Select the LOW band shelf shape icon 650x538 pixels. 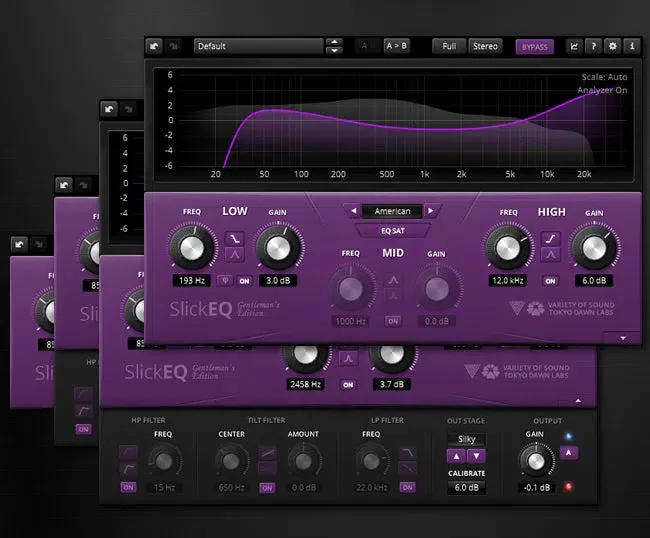point(235,239)
